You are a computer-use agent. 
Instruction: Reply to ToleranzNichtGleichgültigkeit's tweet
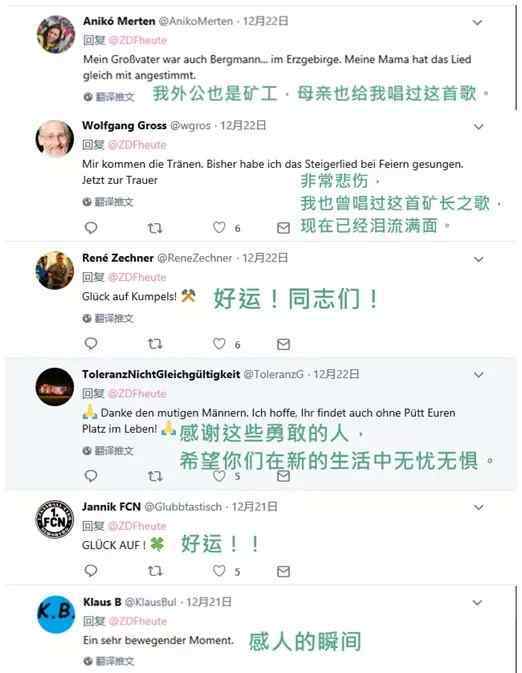[91, 476]
